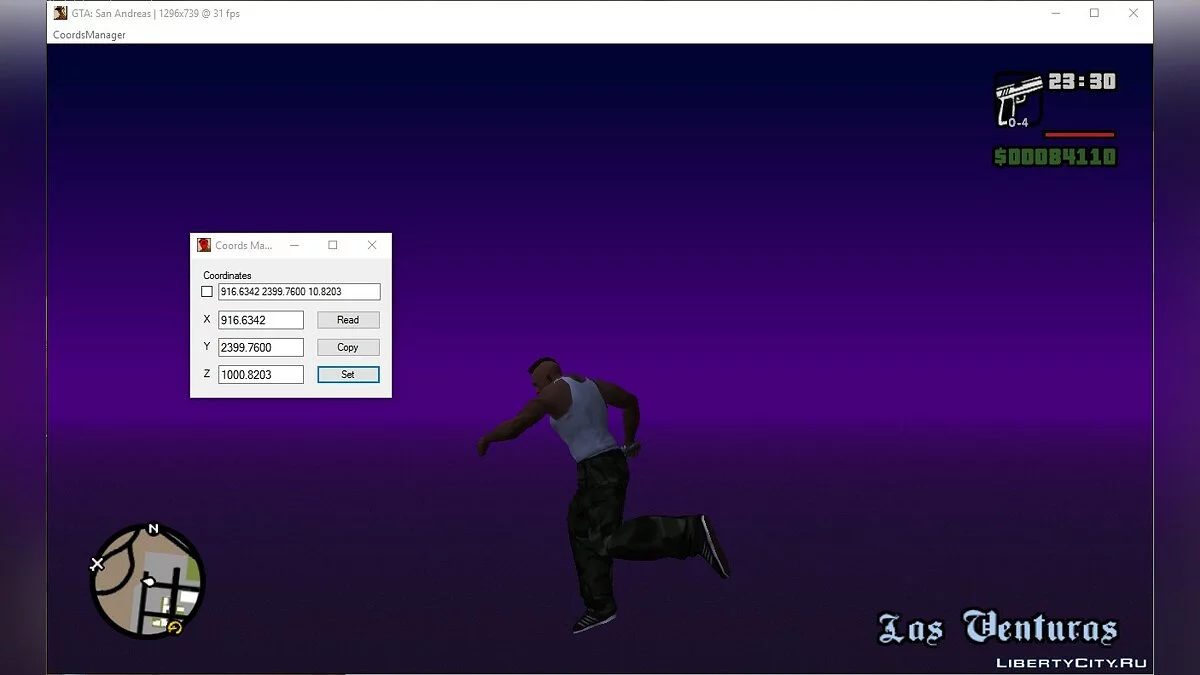Image resolution: width=1200 pixels, height=675 pixels.
Task: Maximize the Coords Manager dialog
Action: [333, 245]
